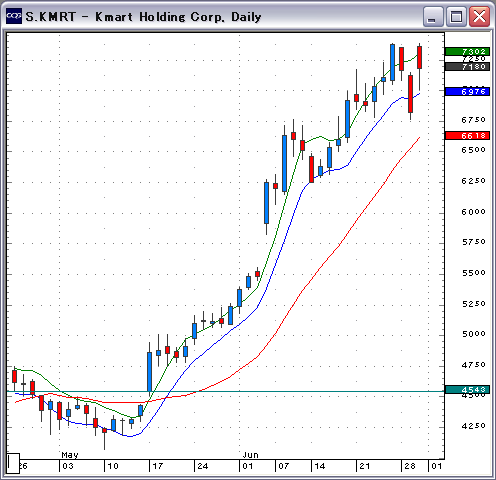Click the 03 date marker on time axis

[68, 466]
